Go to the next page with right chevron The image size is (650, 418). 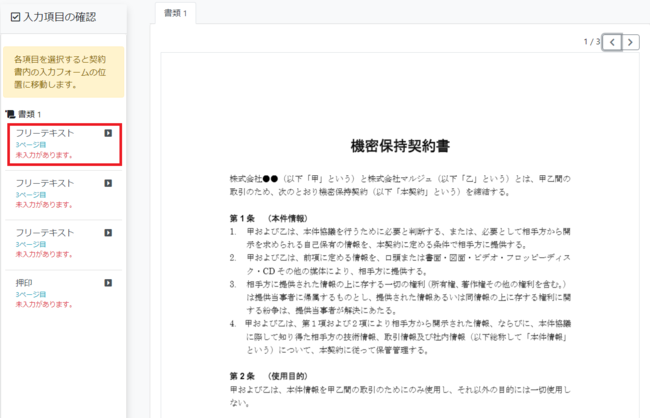(634, 42)
